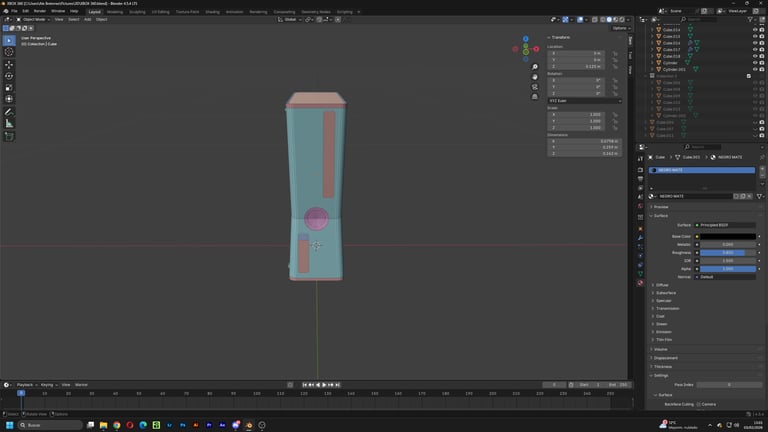
Task: Open the Object Mode dropdown
Action: pyautogui.click(x=33, y=20)
